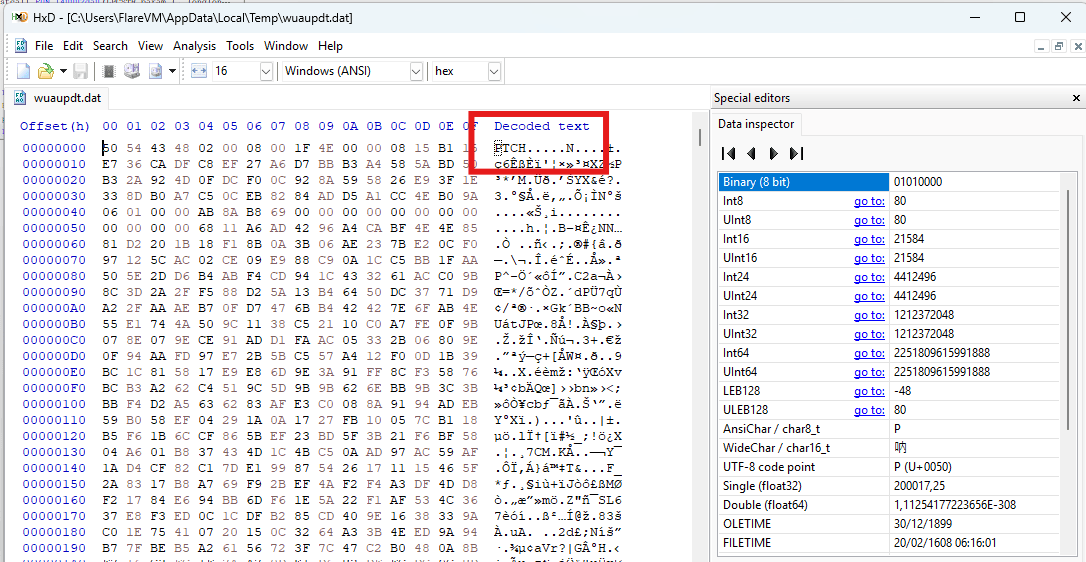
Task: Click the Open disk image icon
Action: pos(154,71)
